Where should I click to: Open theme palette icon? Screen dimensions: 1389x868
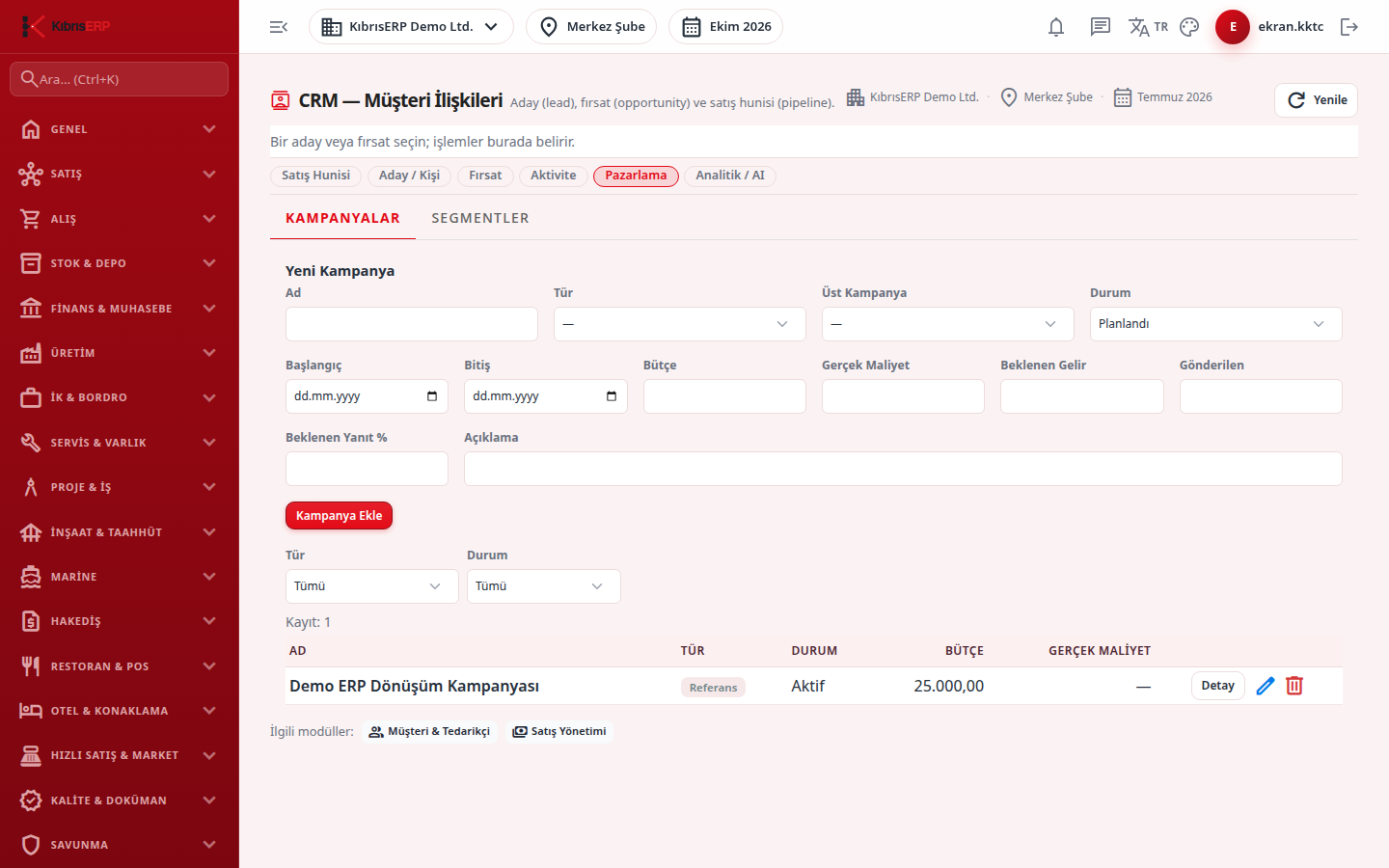pos(1189,27)
